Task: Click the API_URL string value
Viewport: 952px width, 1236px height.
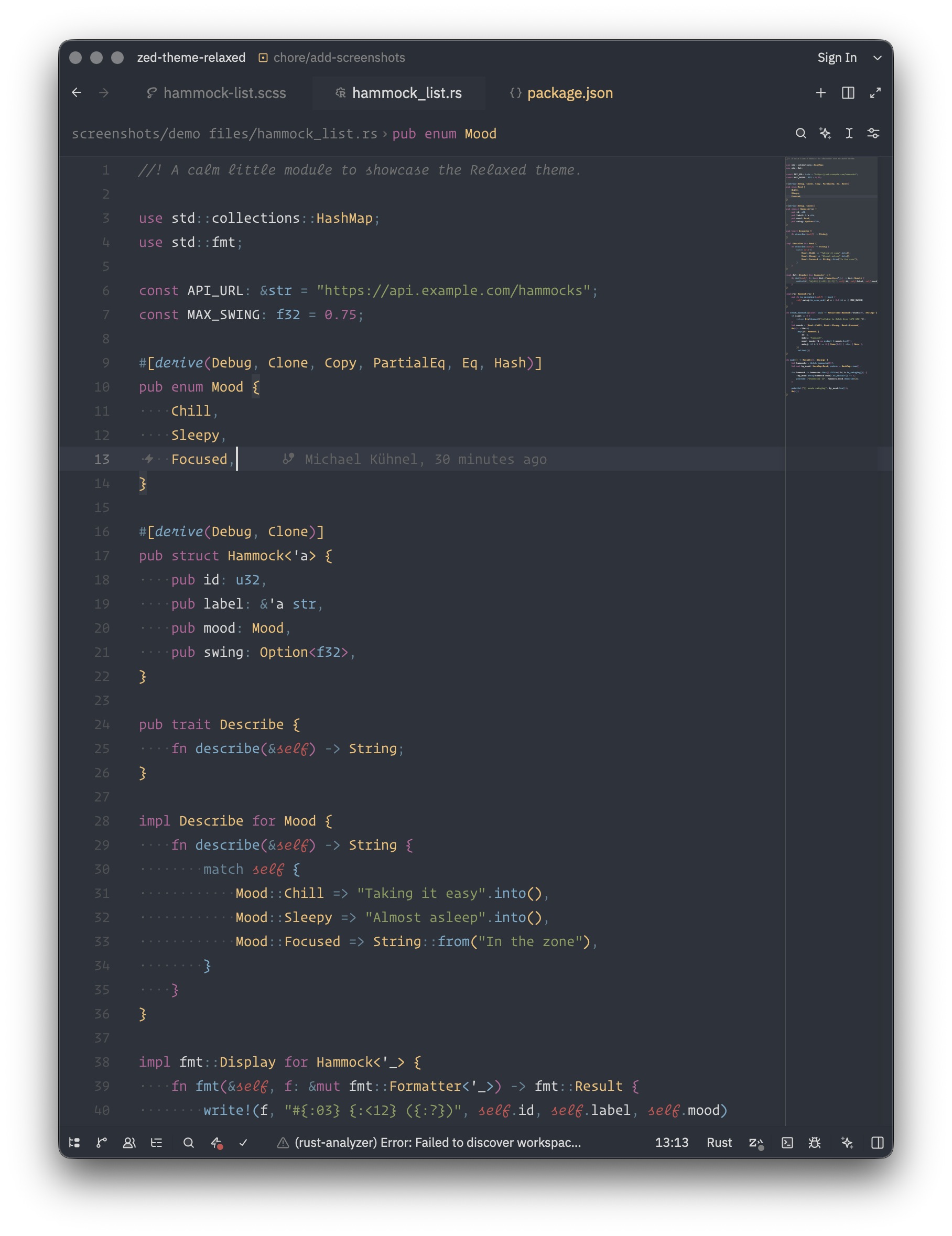Action: tap(453, 290)
